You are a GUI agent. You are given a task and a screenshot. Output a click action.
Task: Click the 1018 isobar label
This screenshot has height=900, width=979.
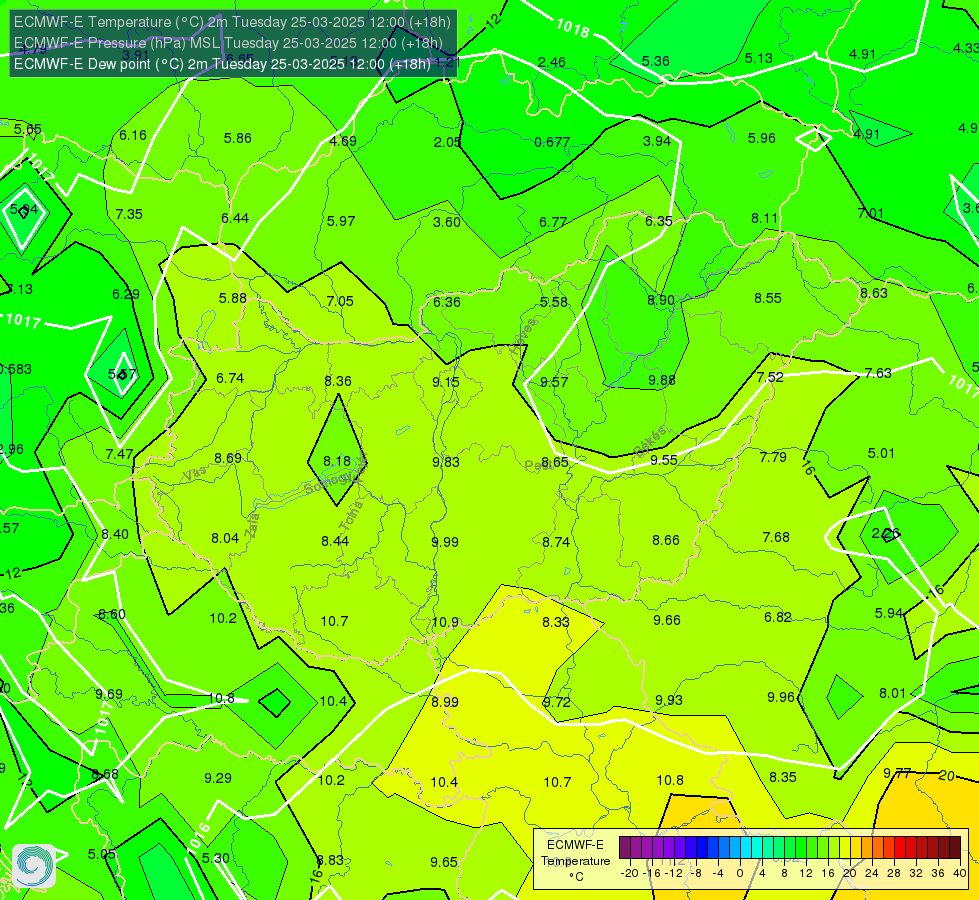(x=573, y=27)
